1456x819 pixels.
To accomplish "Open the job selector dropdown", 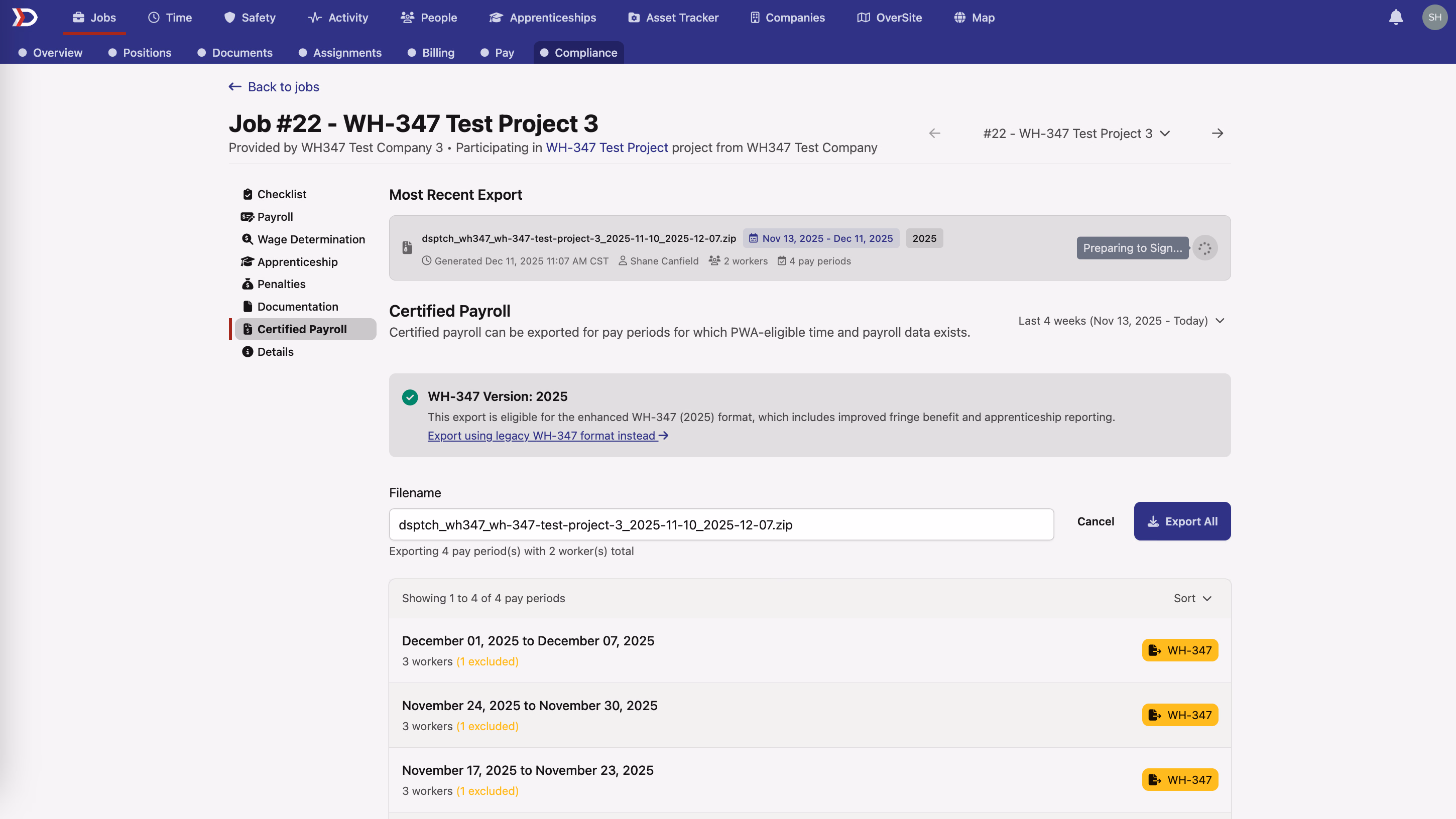I will (x=1076, y=133).
